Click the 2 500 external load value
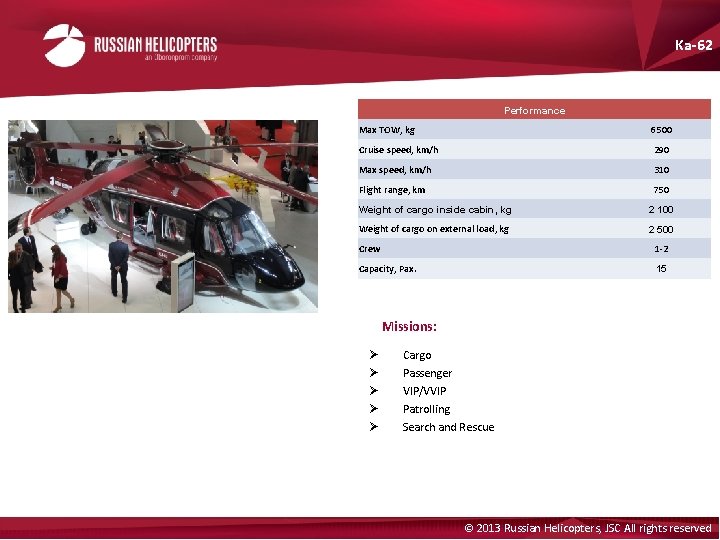 pos(661,229)
